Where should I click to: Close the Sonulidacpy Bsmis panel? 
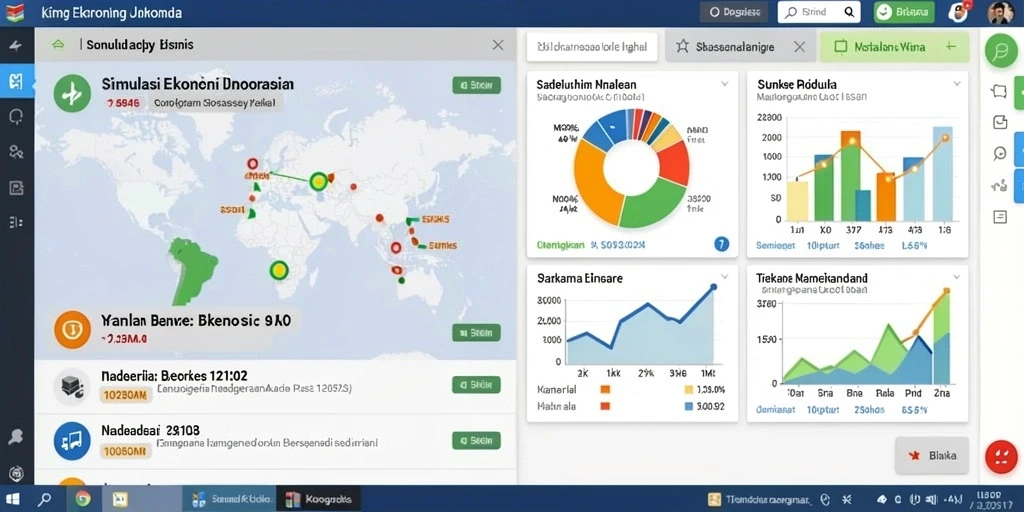pos(498,45)
